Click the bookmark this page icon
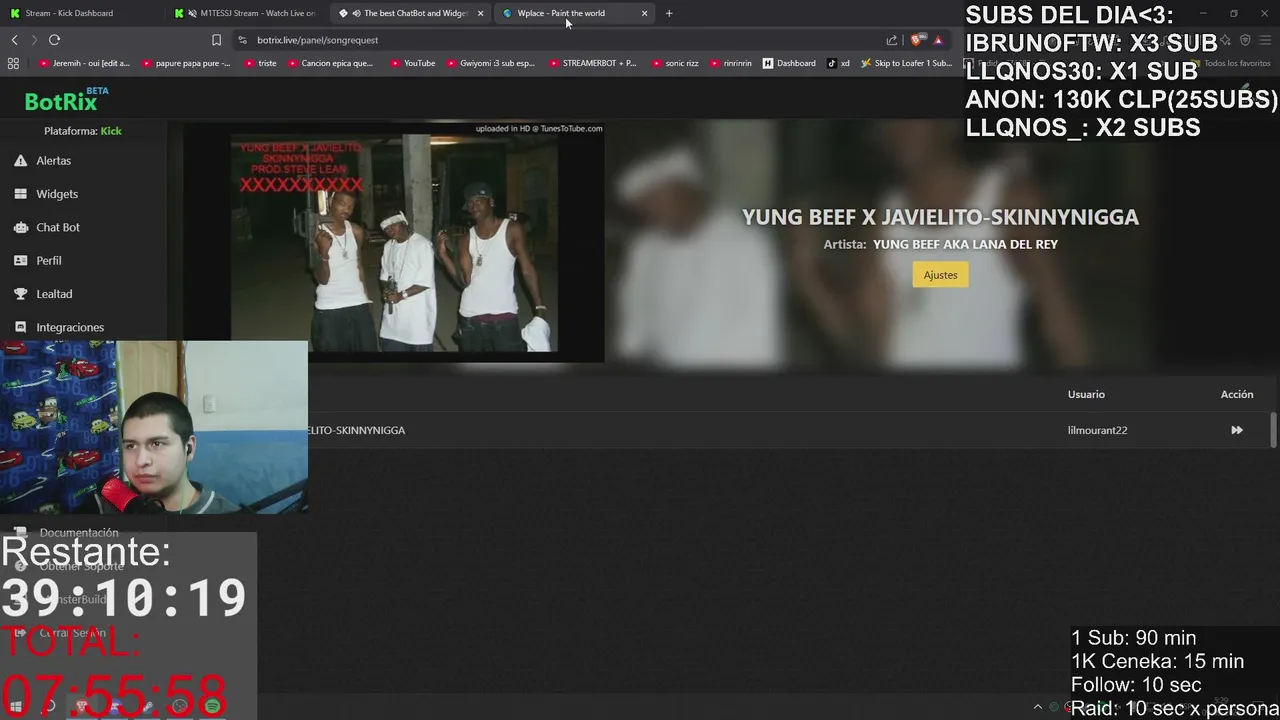 (x=216, y=40)
